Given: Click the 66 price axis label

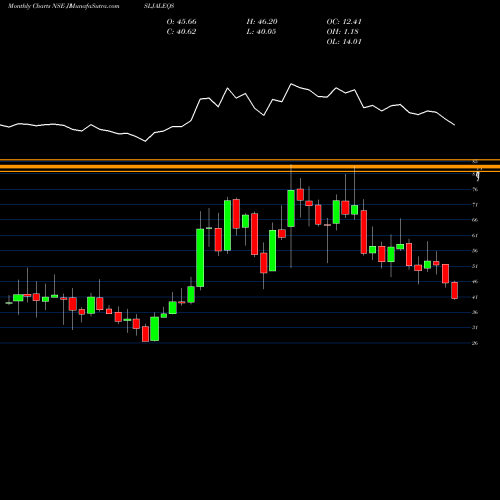Looking at the screenshot, I should [475, 220].
